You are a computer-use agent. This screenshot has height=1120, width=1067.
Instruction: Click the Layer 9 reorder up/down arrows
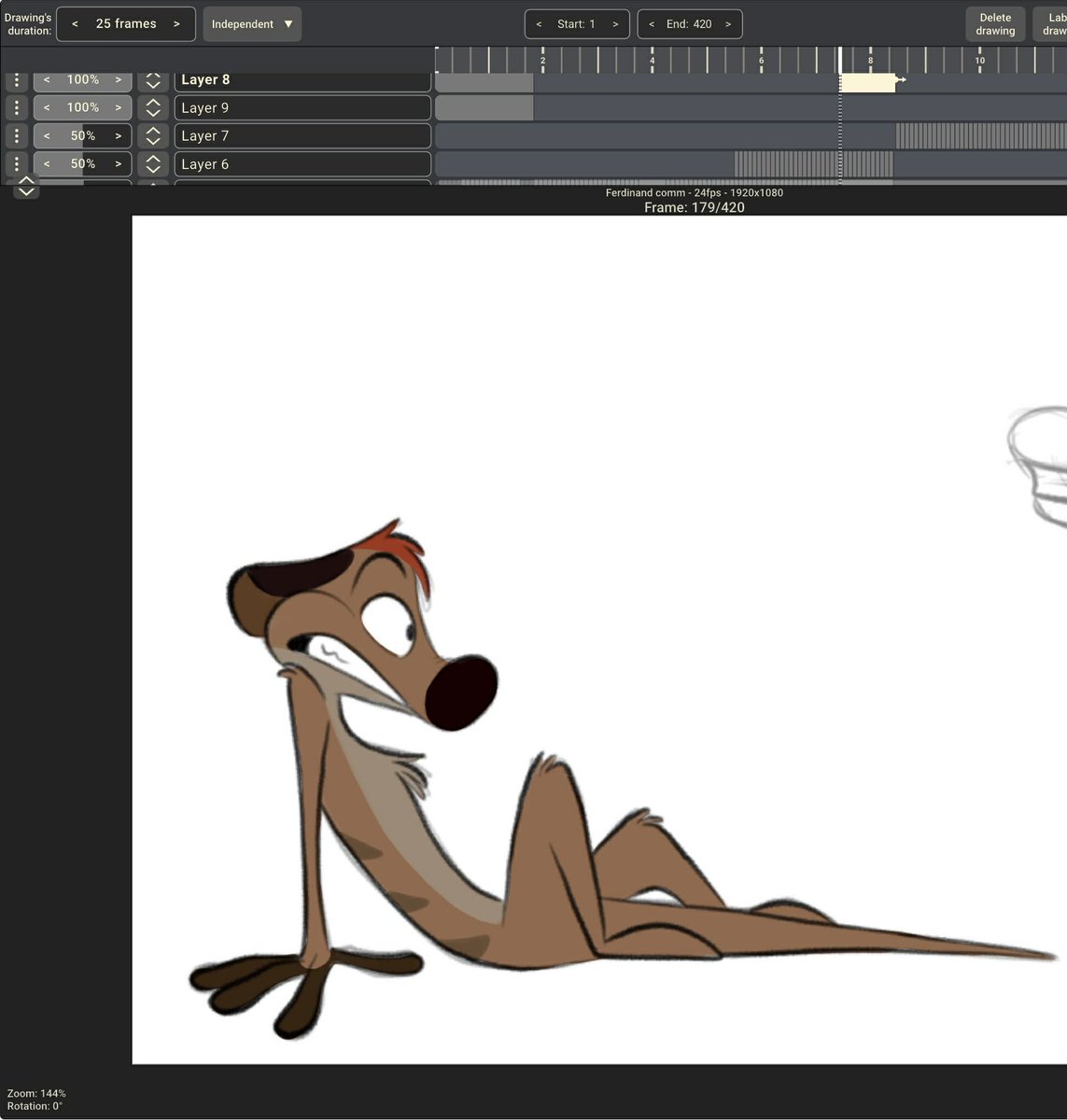(x=153, y=107)
